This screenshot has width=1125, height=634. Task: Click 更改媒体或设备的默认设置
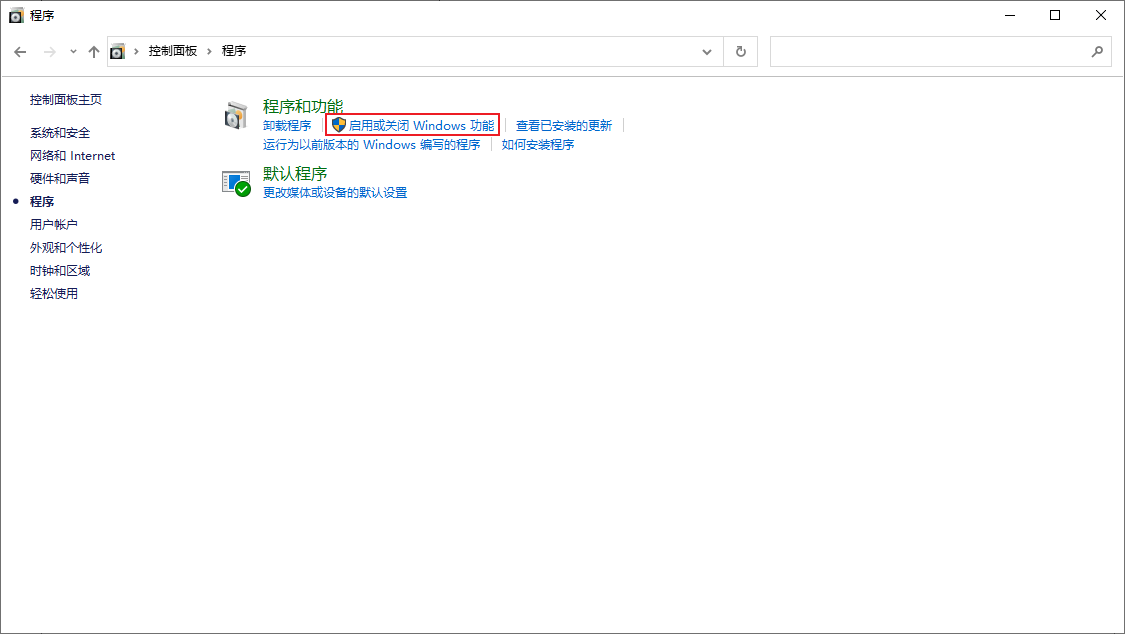(335, 193)
